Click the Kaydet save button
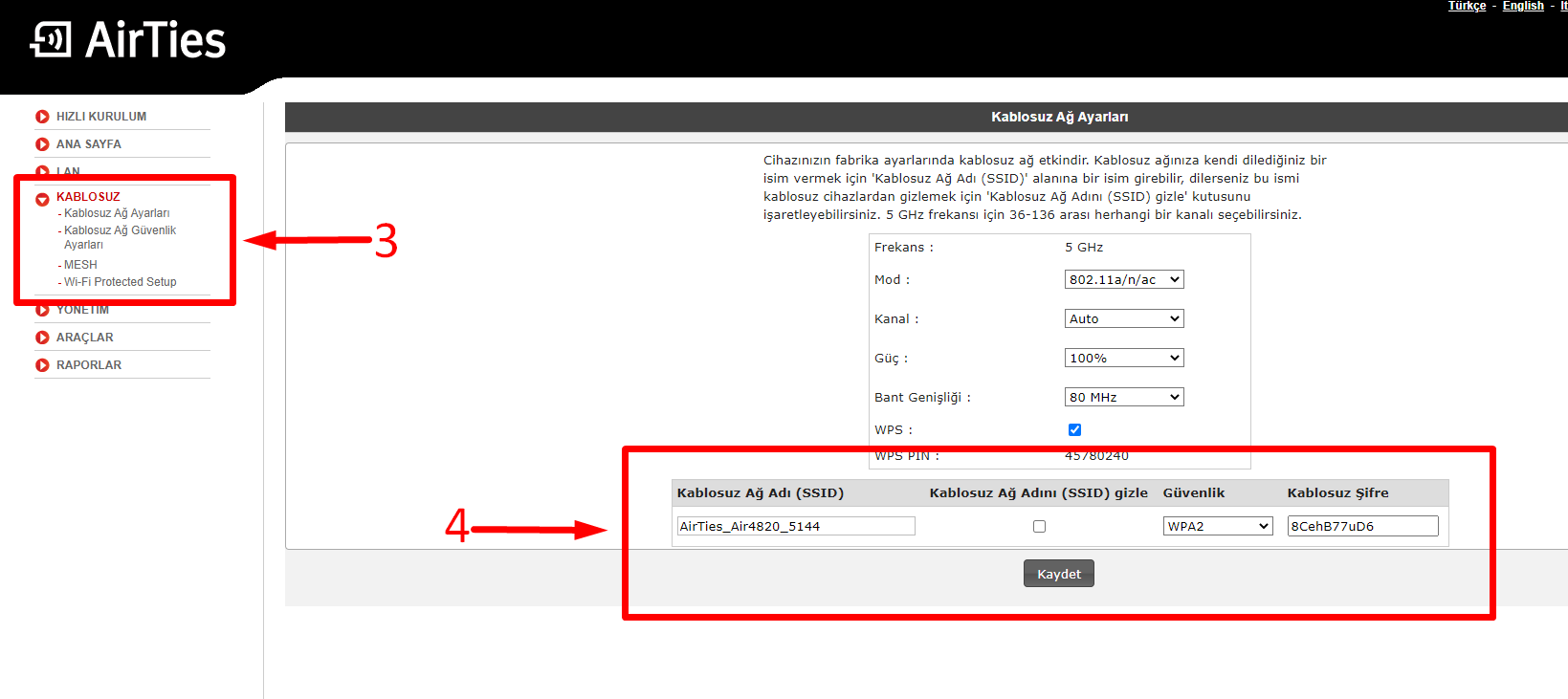Screen dimensions: 1568x699 pyautogui.click(x=1059, y=574)
